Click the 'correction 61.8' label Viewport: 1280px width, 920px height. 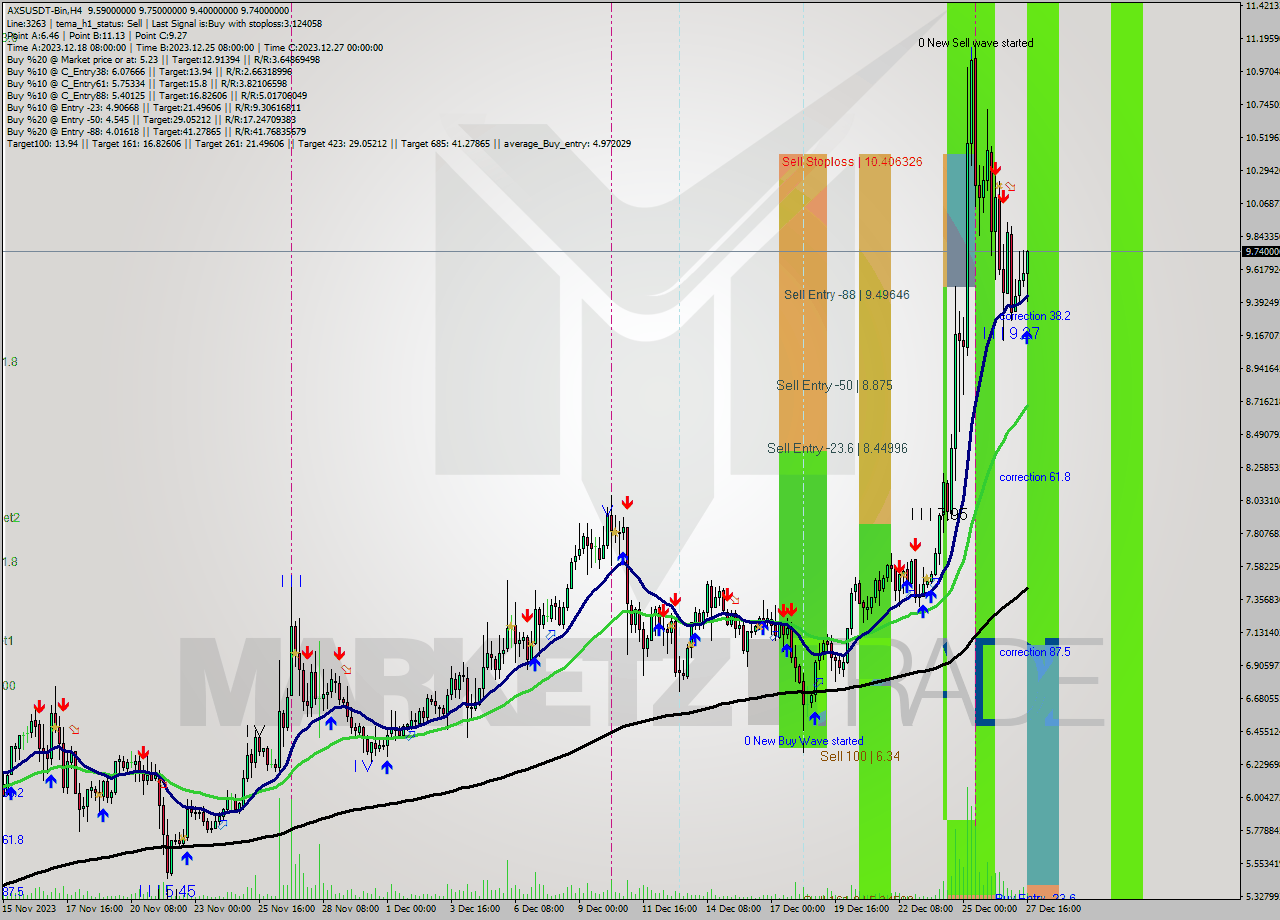(x=1035, y=477)
